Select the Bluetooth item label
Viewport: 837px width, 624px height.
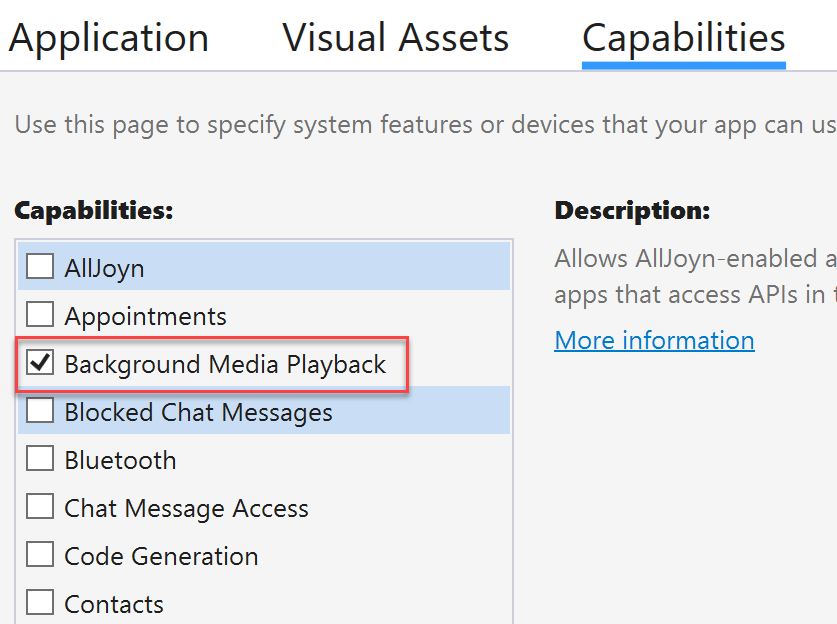[120, 460]
